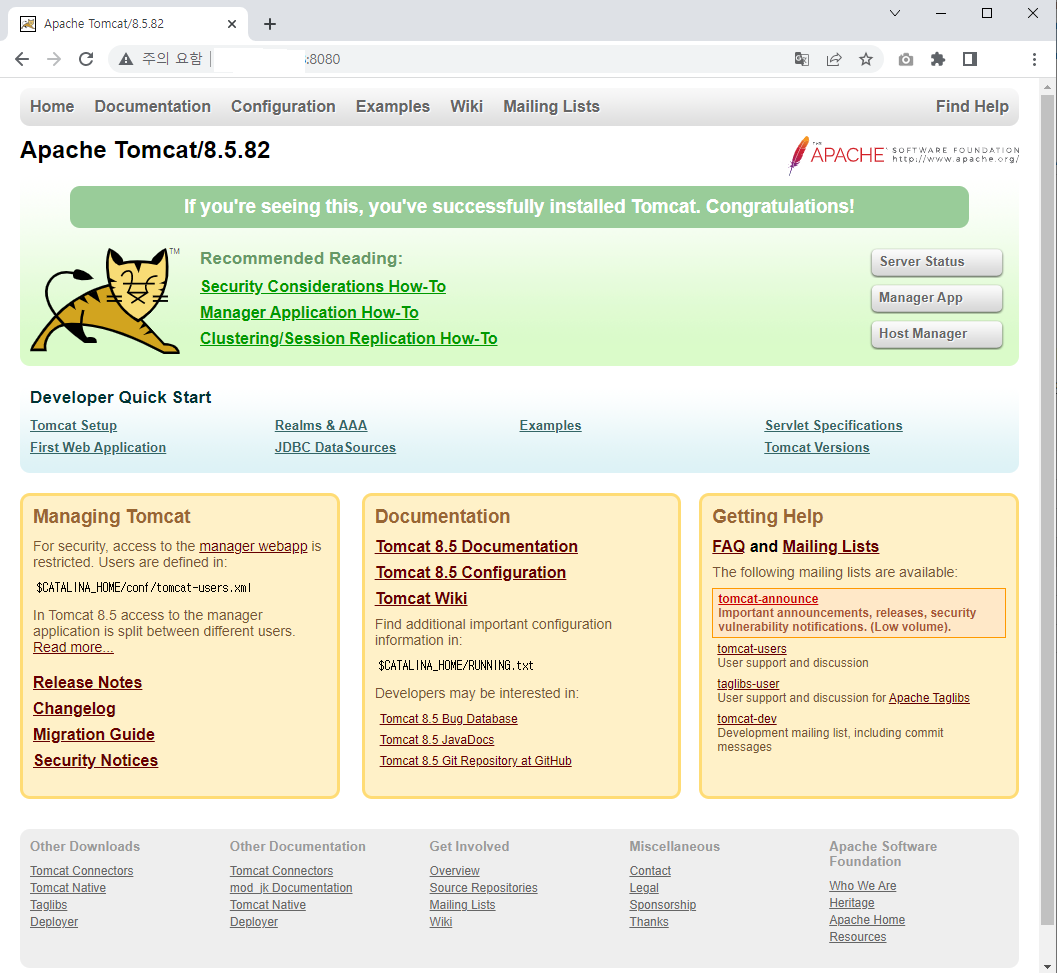Open the Changelog link
Viewport: 1057px width, 973px height.
pos(74,709)
